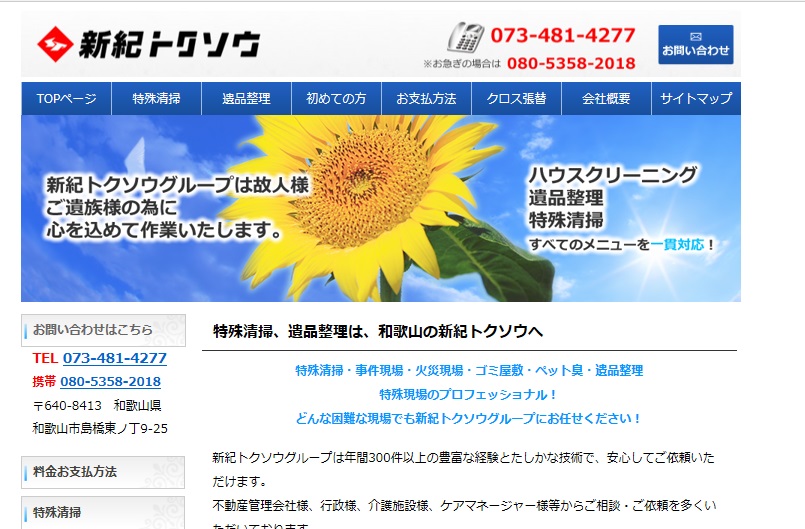Open 会社概要 from the navigation bar
The image size is (805, 529).
click(606, 99)
